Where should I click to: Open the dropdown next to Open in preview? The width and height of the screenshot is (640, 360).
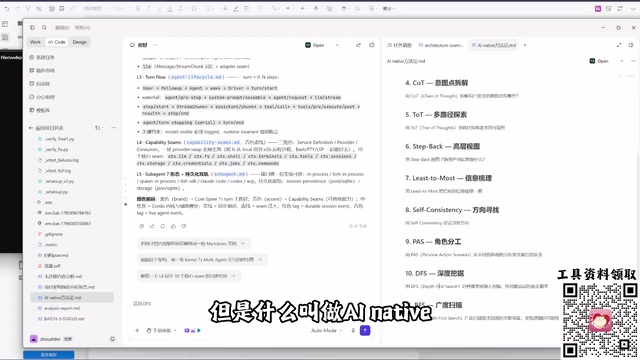621,61
